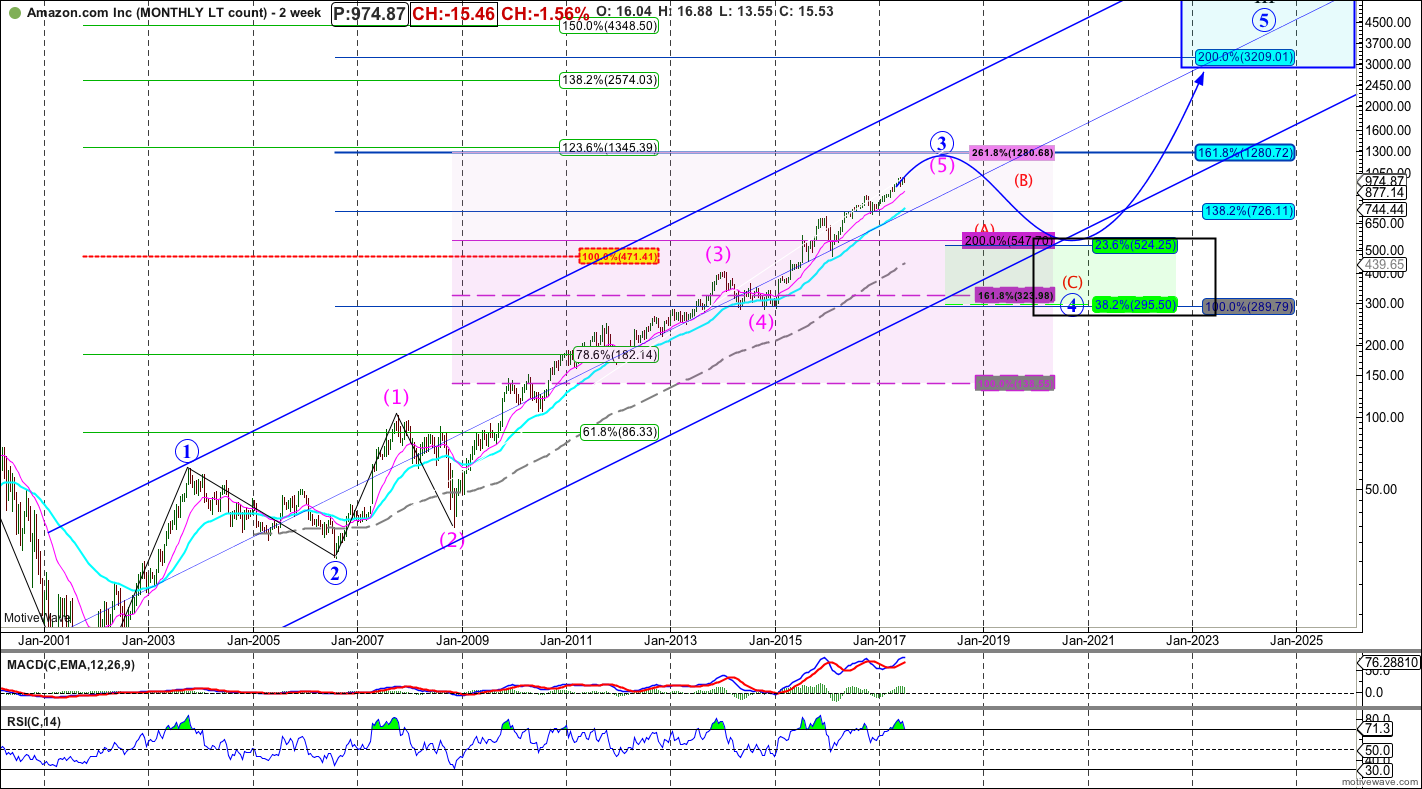Select the red corrective wave (C) label

coord(1072,282)
